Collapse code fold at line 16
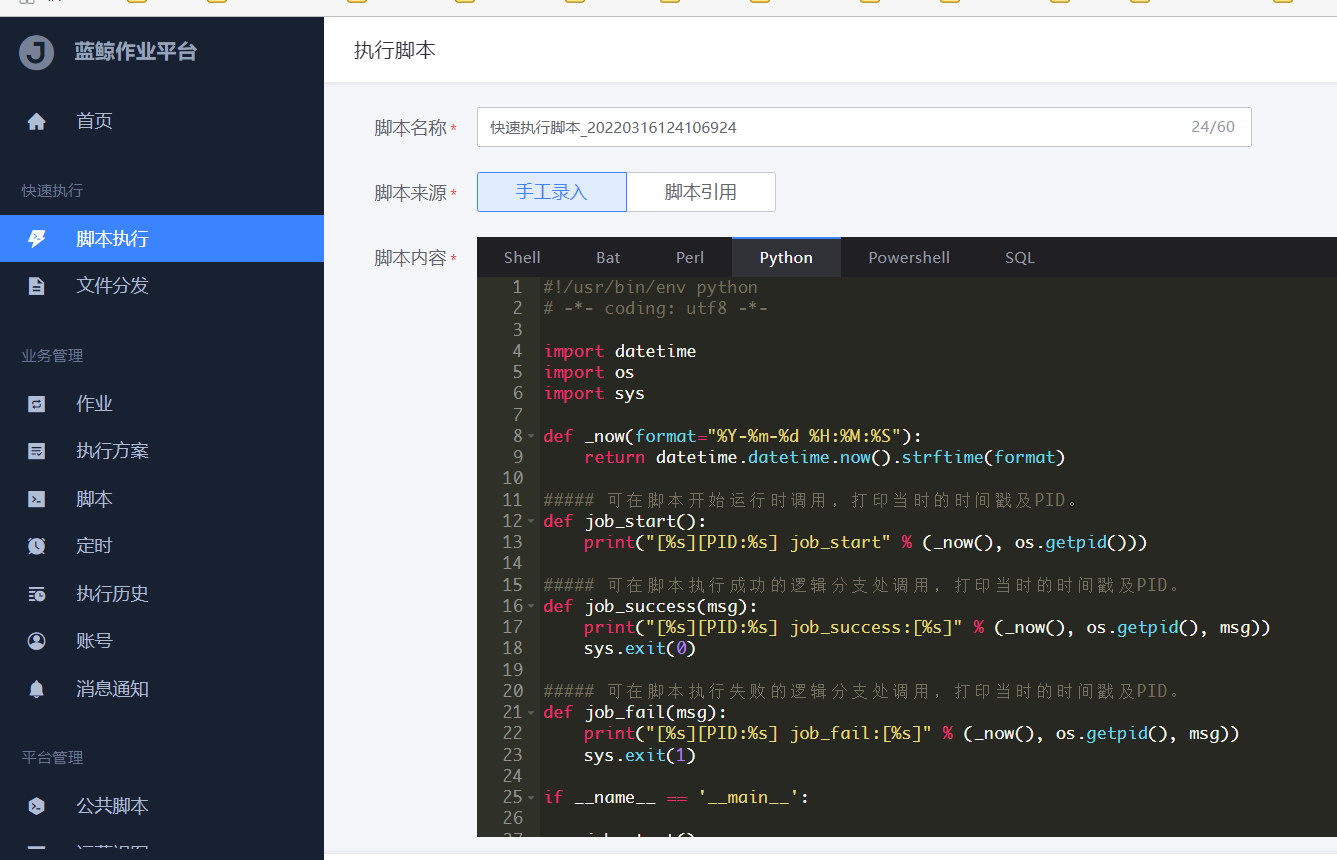 [x=532, y=606]
